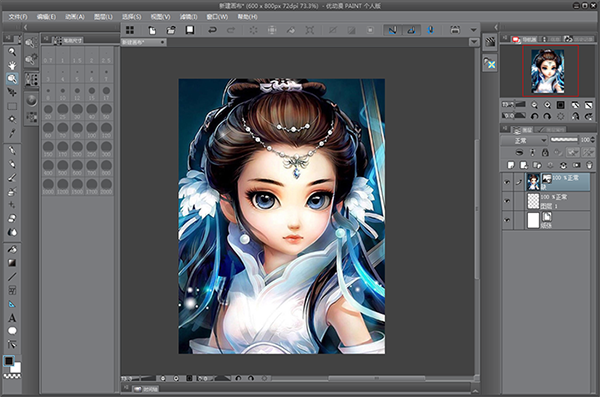Select the Text tool (A)
600x397 pixels.
[12, 318]
